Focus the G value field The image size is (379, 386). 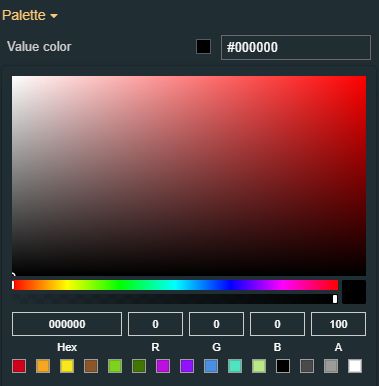tap(216, 324)
